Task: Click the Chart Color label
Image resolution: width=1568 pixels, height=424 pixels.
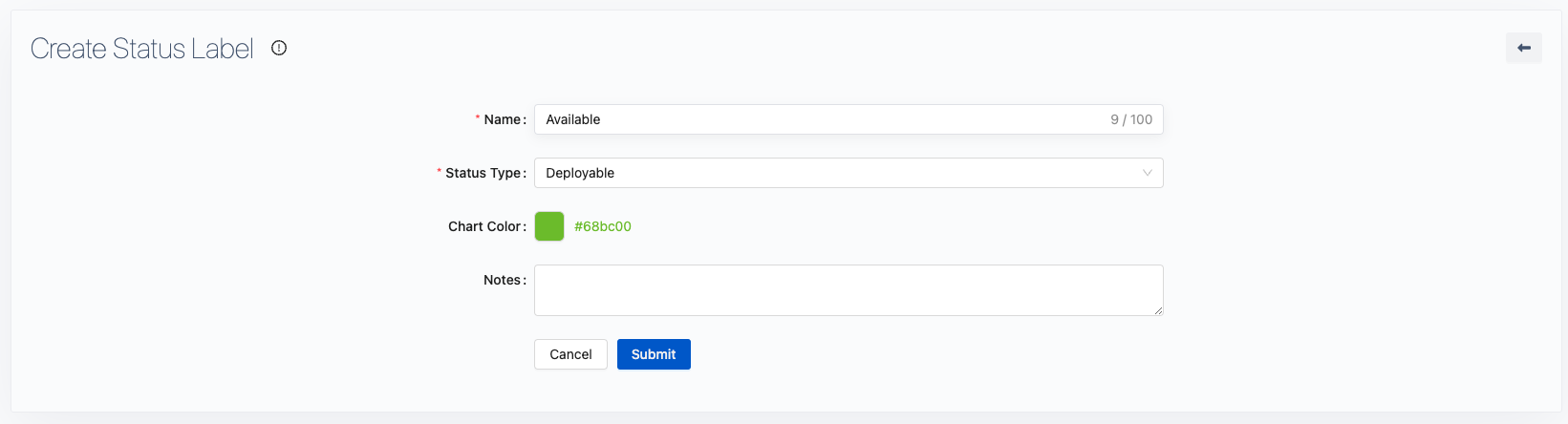Action: coord(484,226)
